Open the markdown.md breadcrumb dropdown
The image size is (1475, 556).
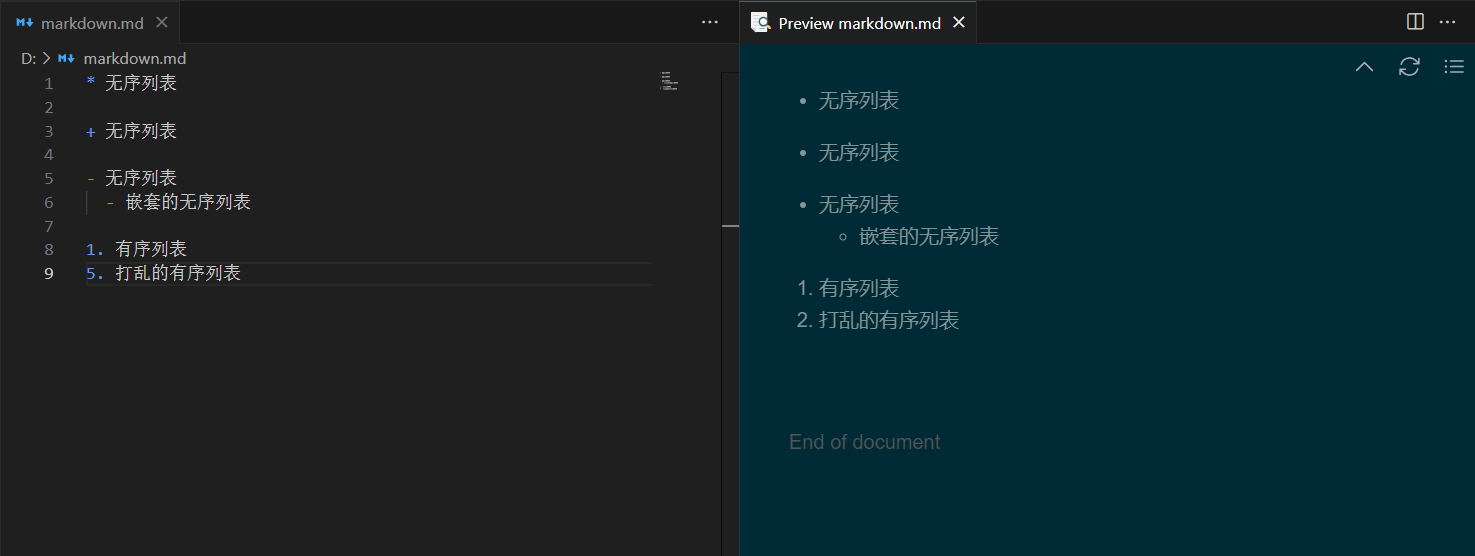click(x=135, y=59)
